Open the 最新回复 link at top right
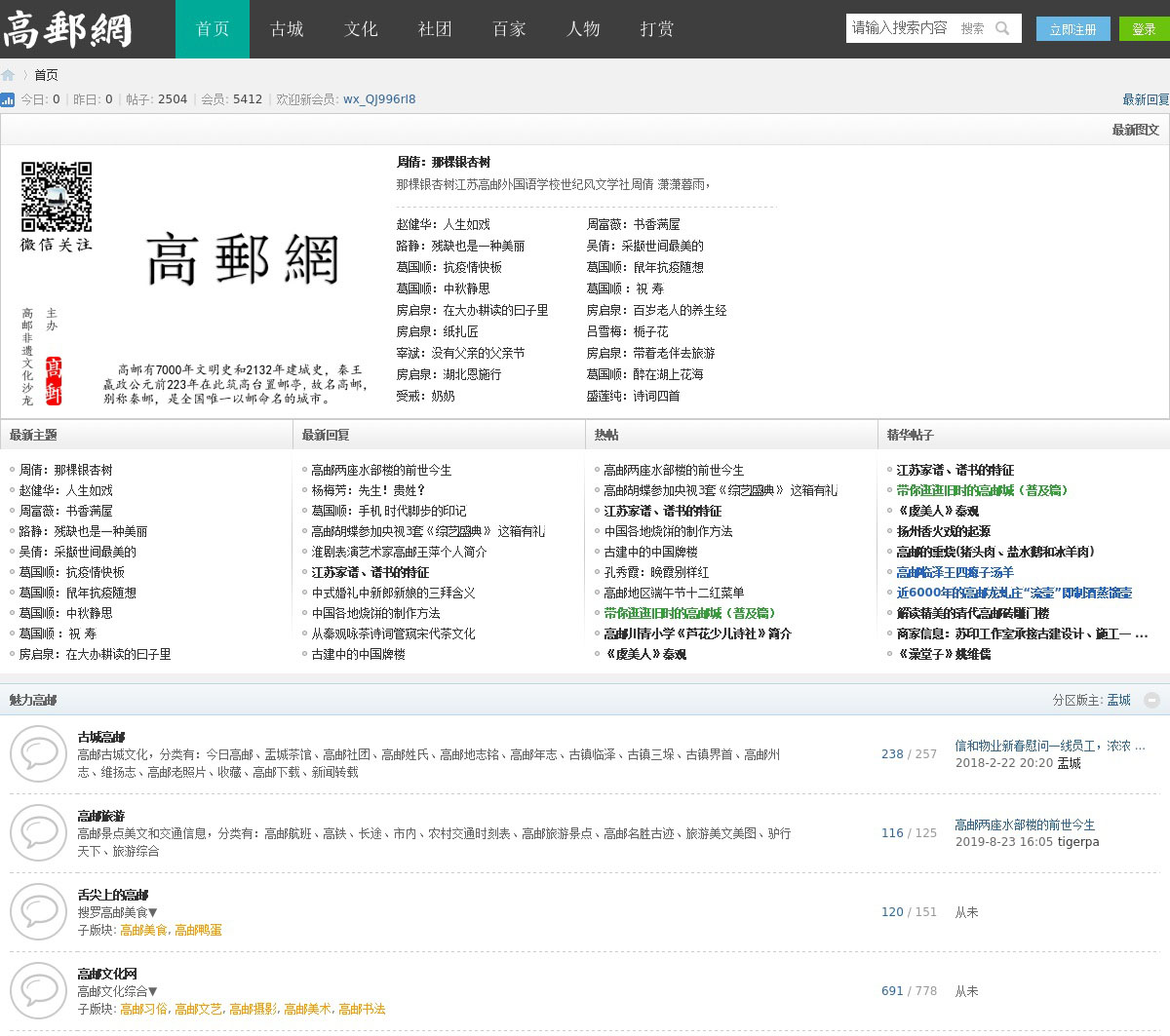 pos(1145,99)
